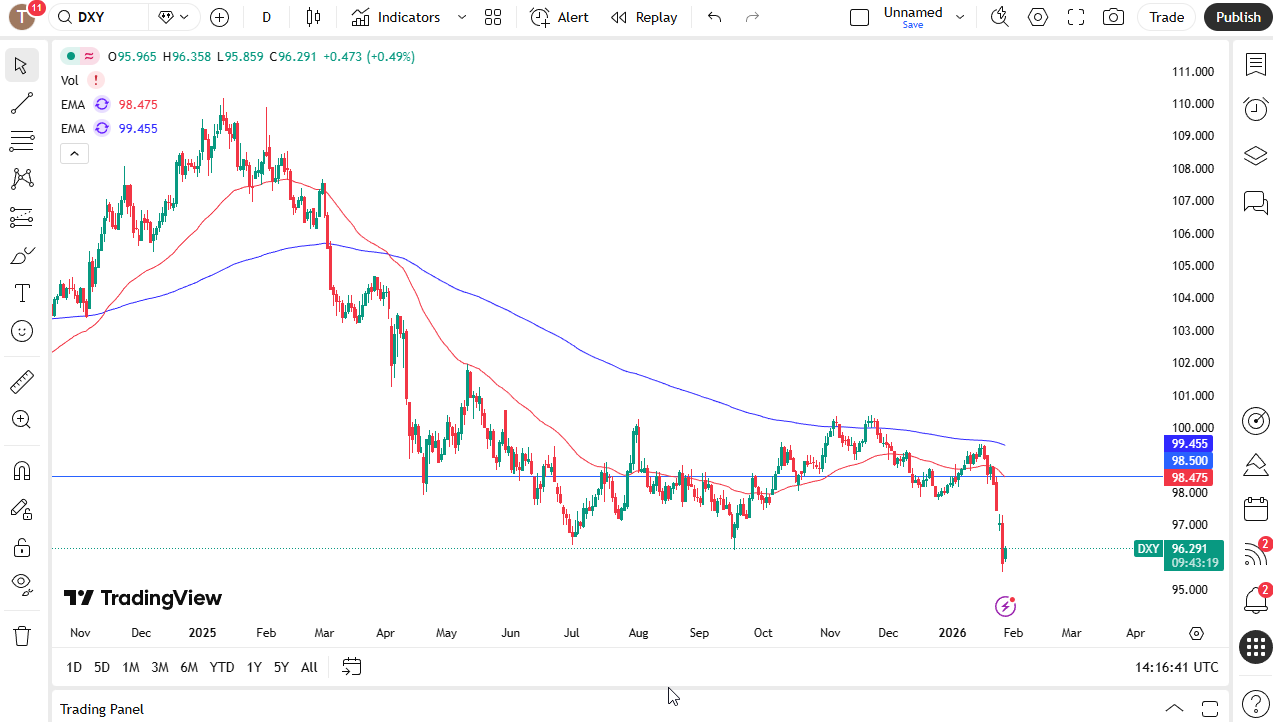This screenshot has height=722, width=1273.
Task: Select the cursor arrow tool
Action: (21, 66)
